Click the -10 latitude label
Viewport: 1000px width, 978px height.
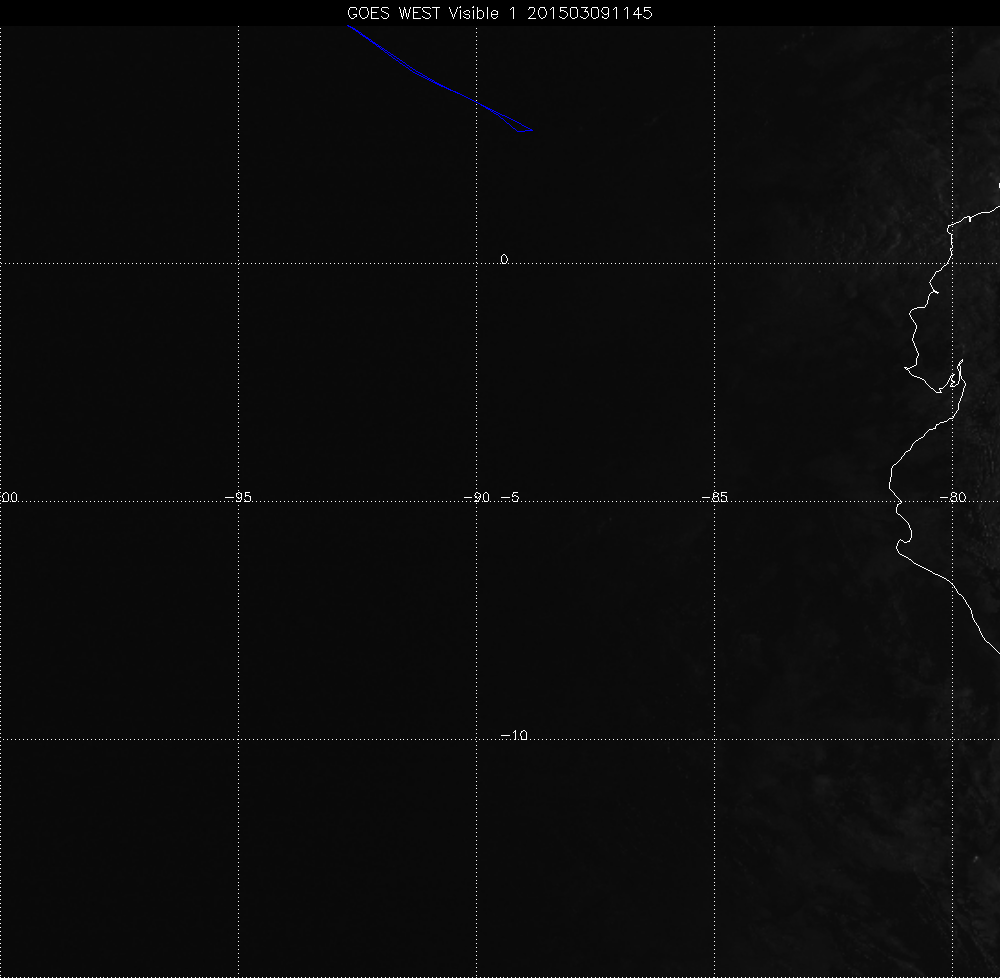[x=513, y=736]
